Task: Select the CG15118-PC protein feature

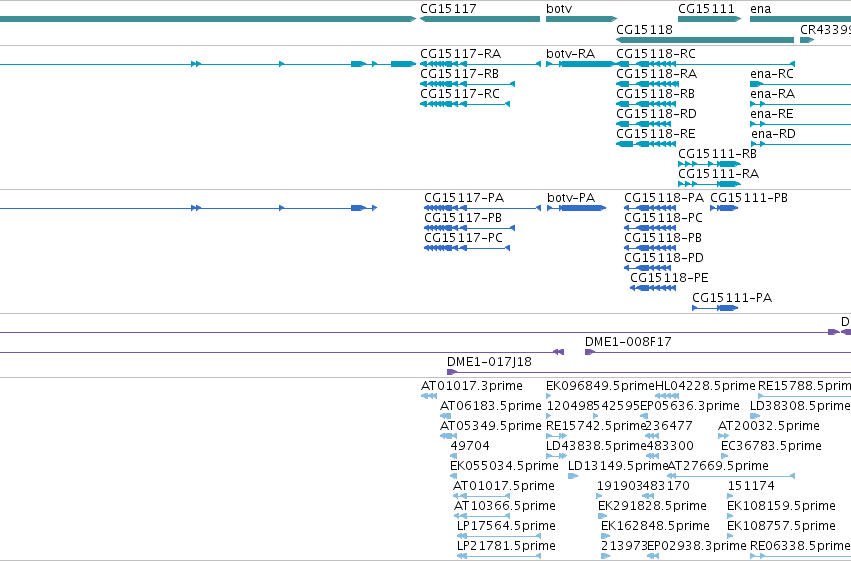Action: (x=650, y=228)
